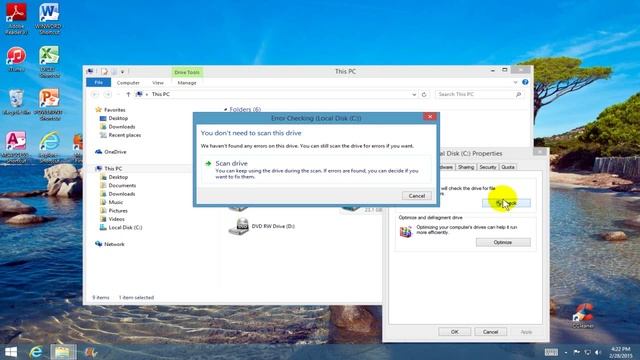
Task: Open the WINWORD desktop shortcut
Action: (49, 18)
